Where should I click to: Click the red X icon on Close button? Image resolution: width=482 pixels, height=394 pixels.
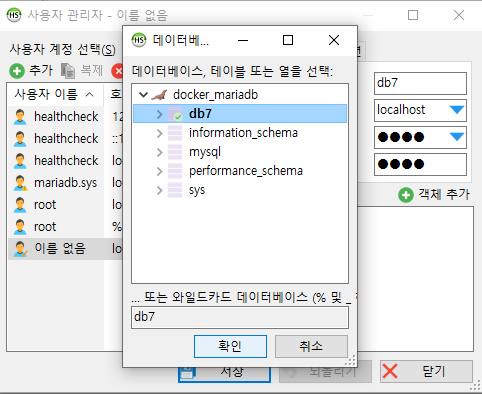(390, 371)
